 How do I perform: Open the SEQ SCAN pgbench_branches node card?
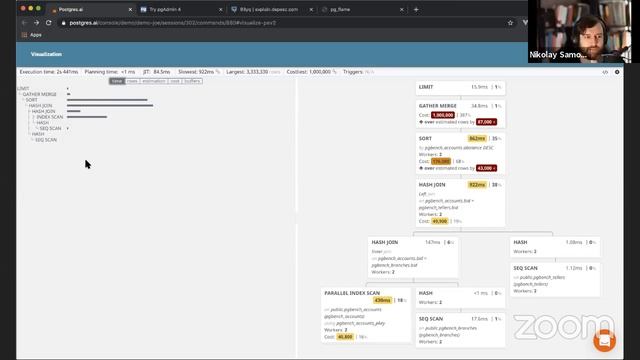click(x=460, y=330)
